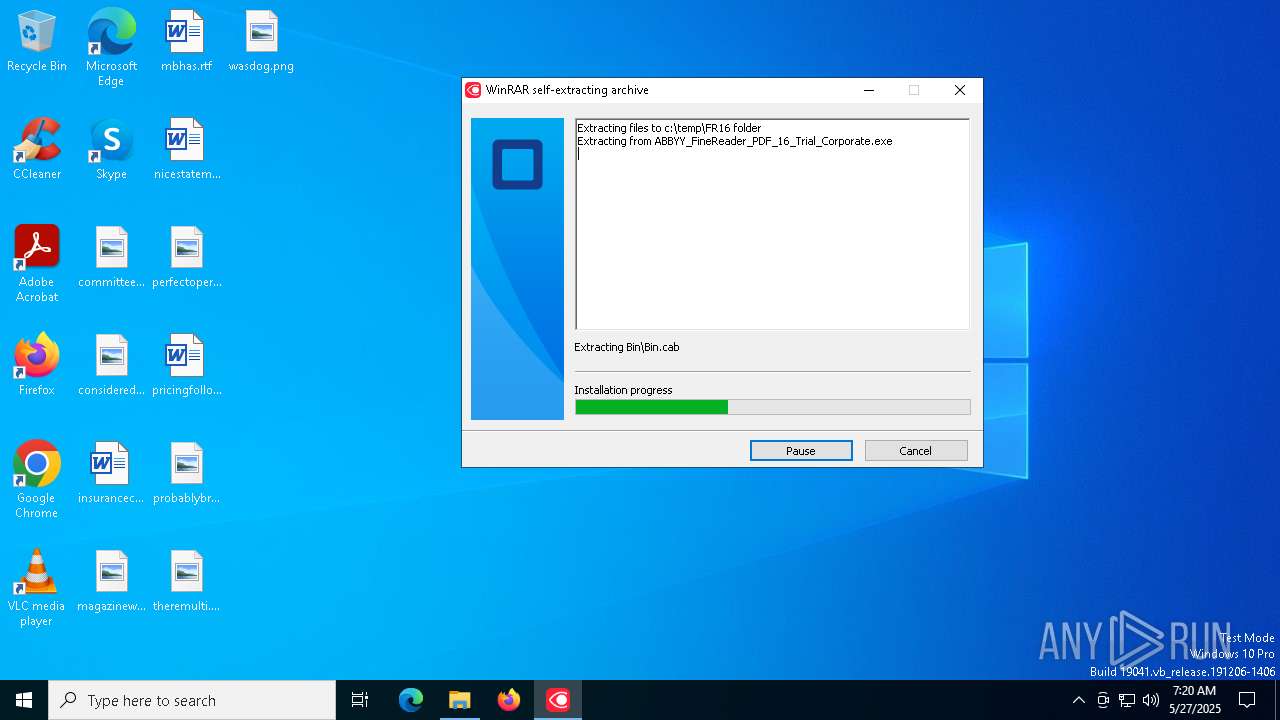Click the taskbar search box

click(x=192, y=700)
